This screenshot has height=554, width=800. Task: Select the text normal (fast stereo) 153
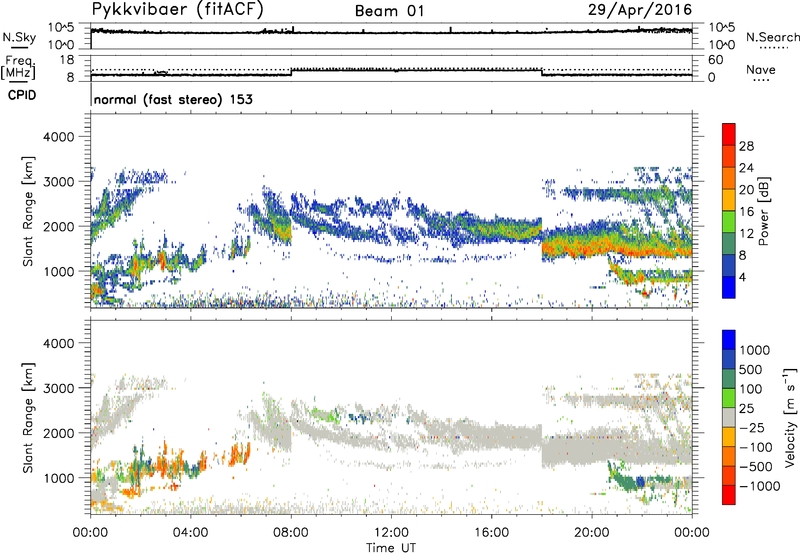pyautogui.click(x=173, y=99)
